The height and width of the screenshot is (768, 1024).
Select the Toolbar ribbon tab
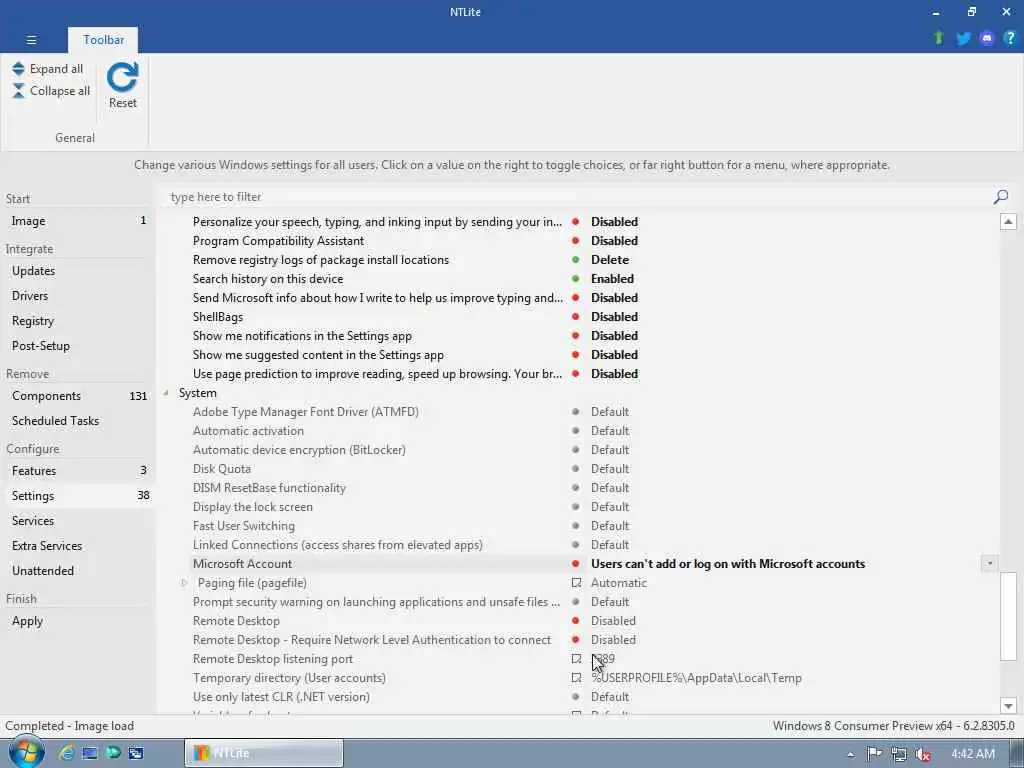103,40
